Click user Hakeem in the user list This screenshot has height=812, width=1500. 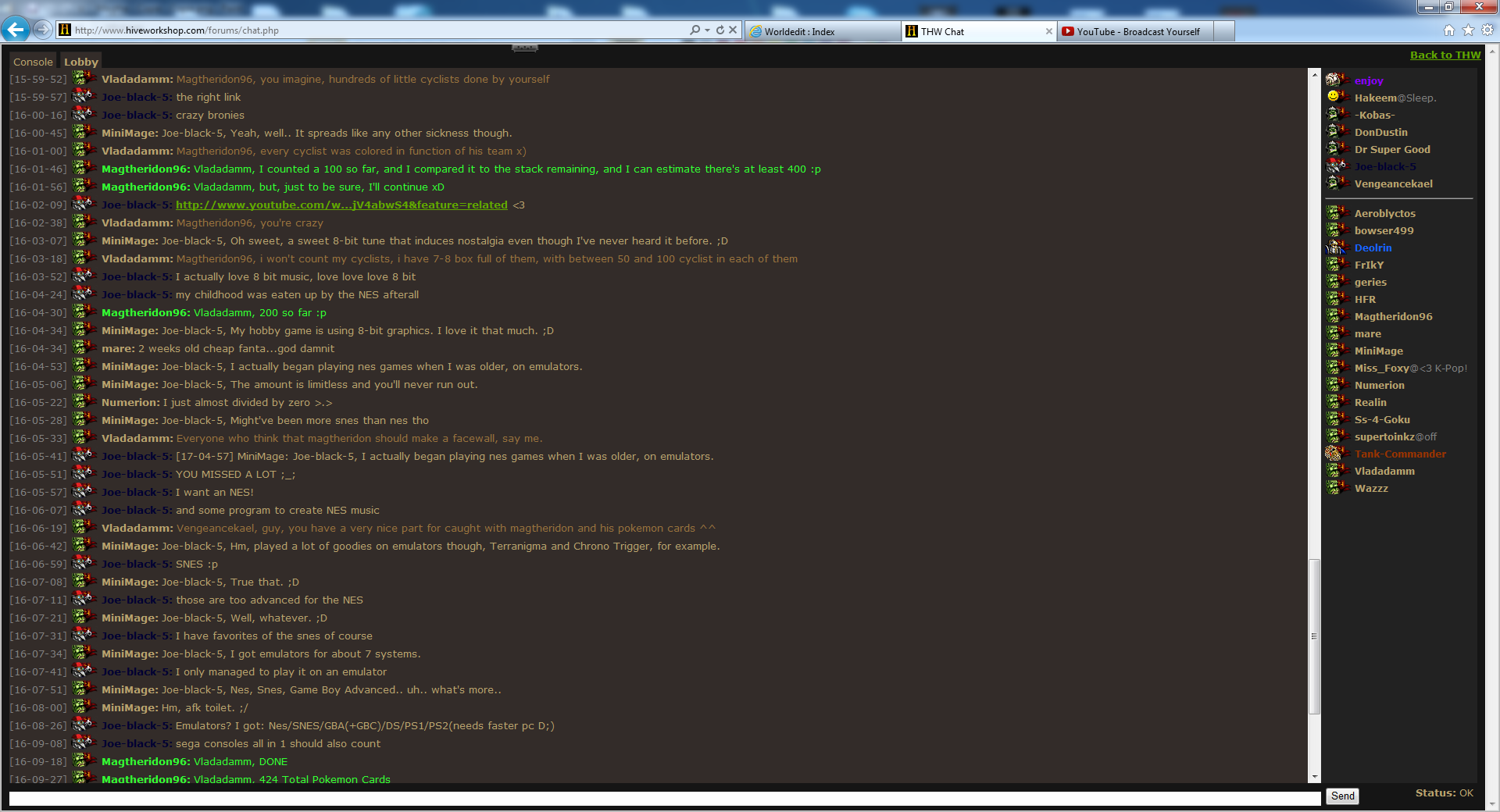point(1375,98)
